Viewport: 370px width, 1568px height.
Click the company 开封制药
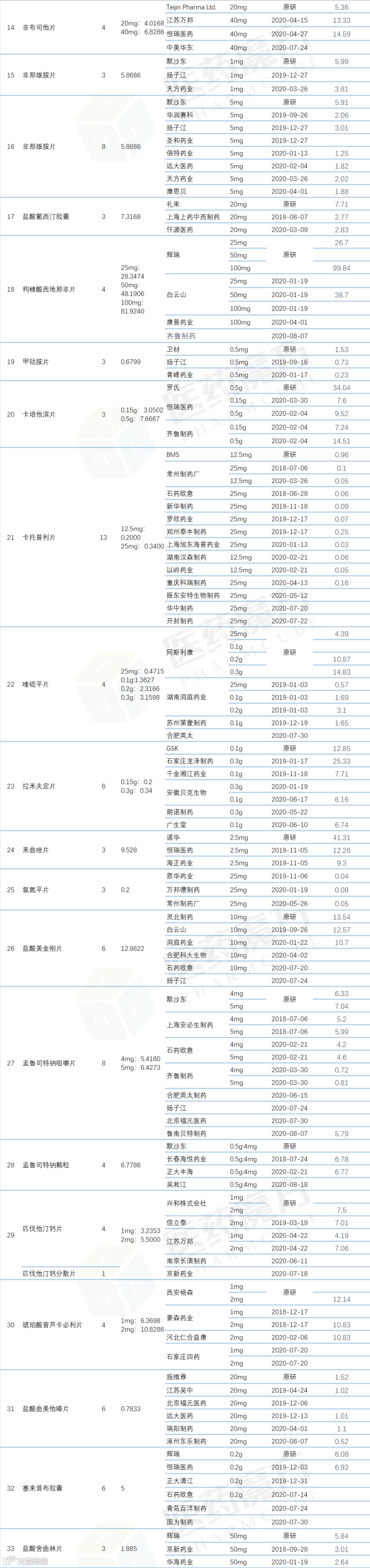pyautogui.click(x=180, y=622)
